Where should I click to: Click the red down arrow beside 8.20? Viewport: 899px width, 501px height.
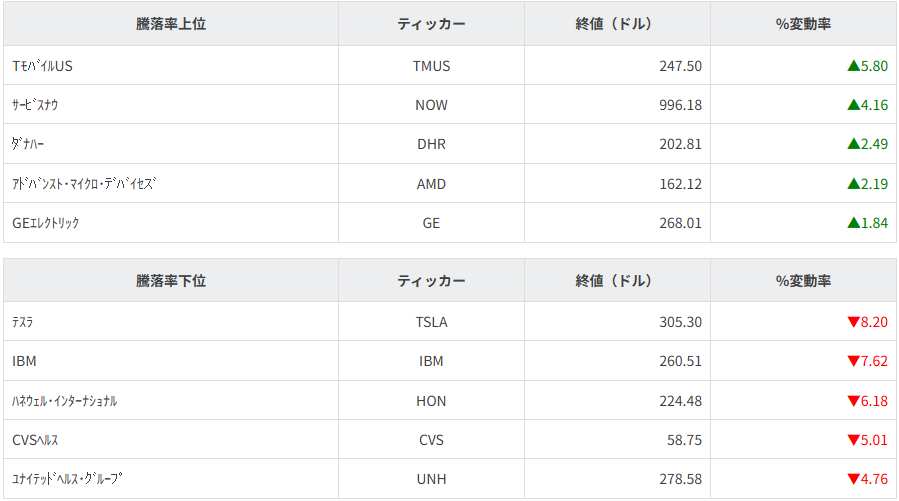pyautogui.click(x=853, y=322)
